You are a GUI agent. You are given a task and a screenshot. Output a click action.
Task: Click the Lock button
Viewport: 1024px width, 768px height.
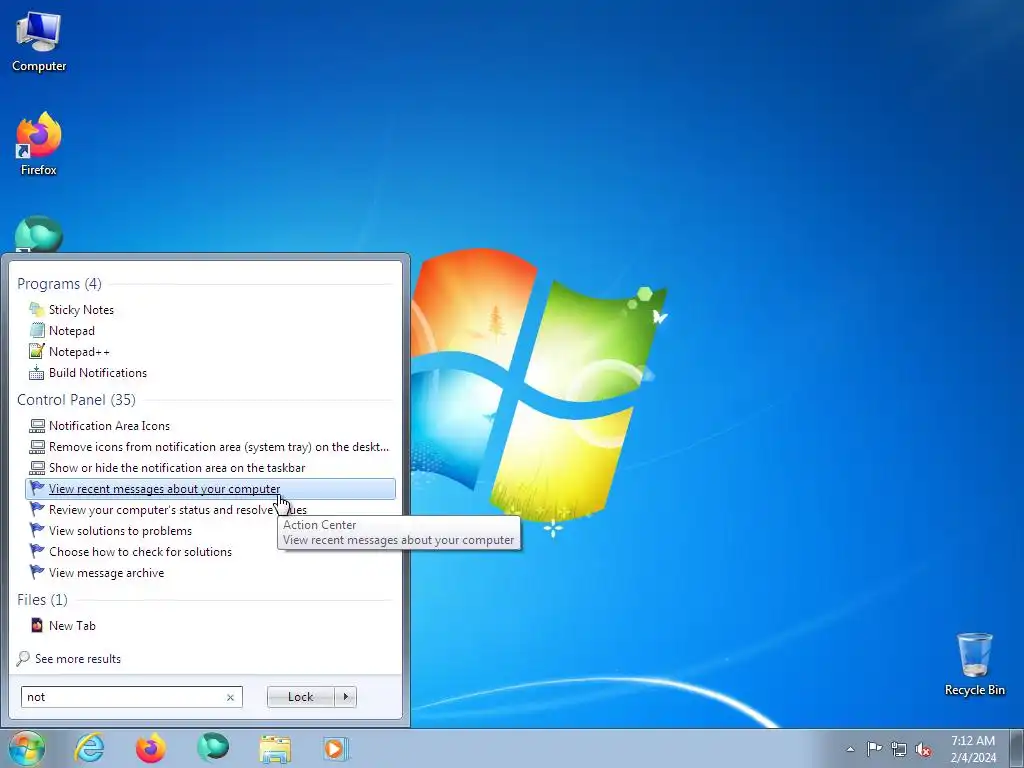[300, 697]
